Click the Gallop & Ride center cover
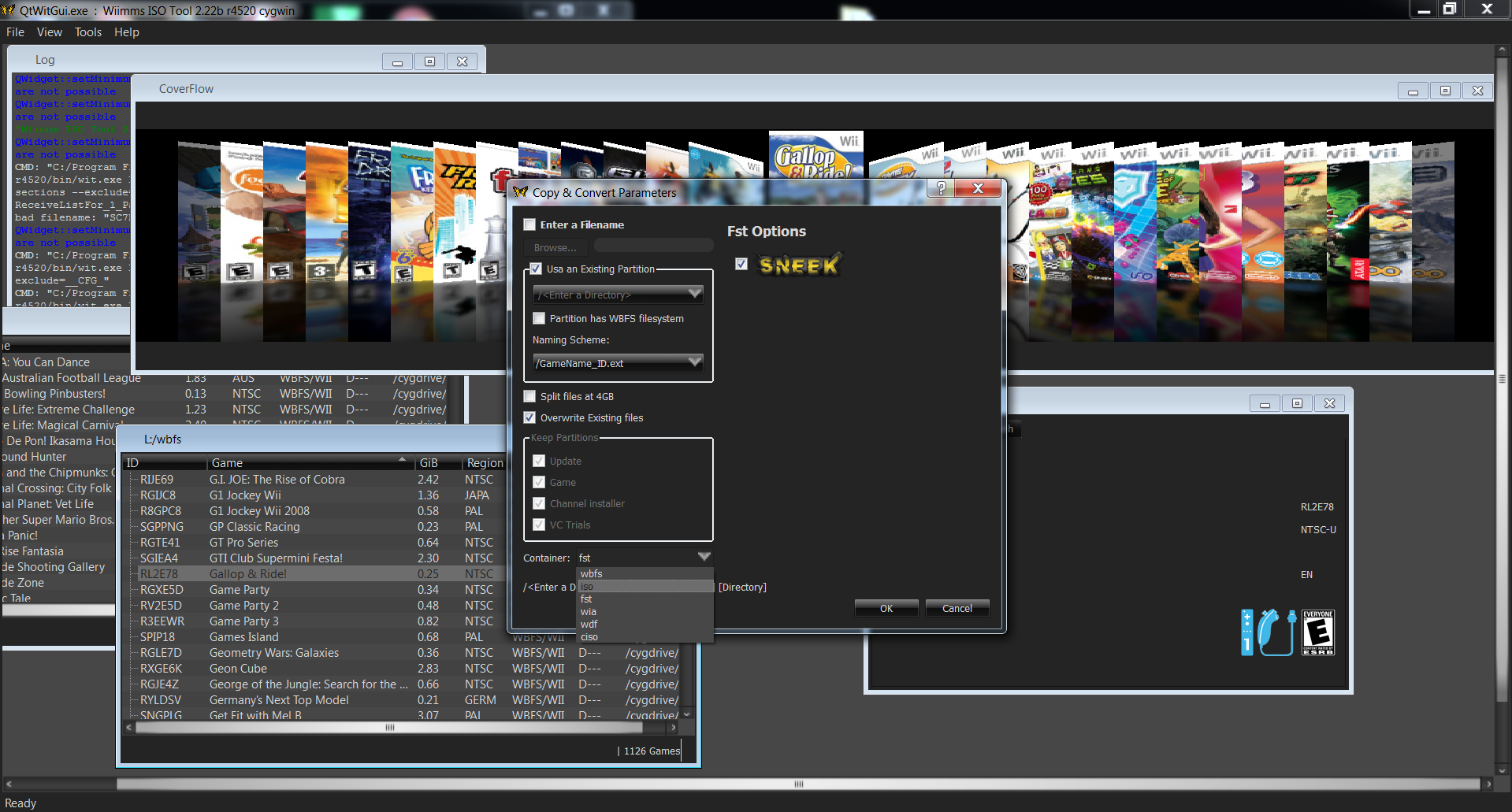This screenshot has width=1512, height=812. (x=816, y=155)
